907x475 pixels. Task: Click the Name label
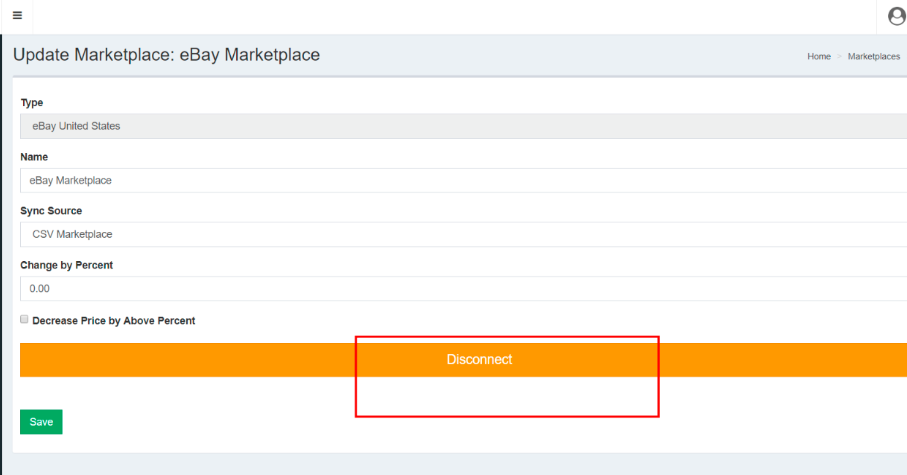click(x=34, y=157)
